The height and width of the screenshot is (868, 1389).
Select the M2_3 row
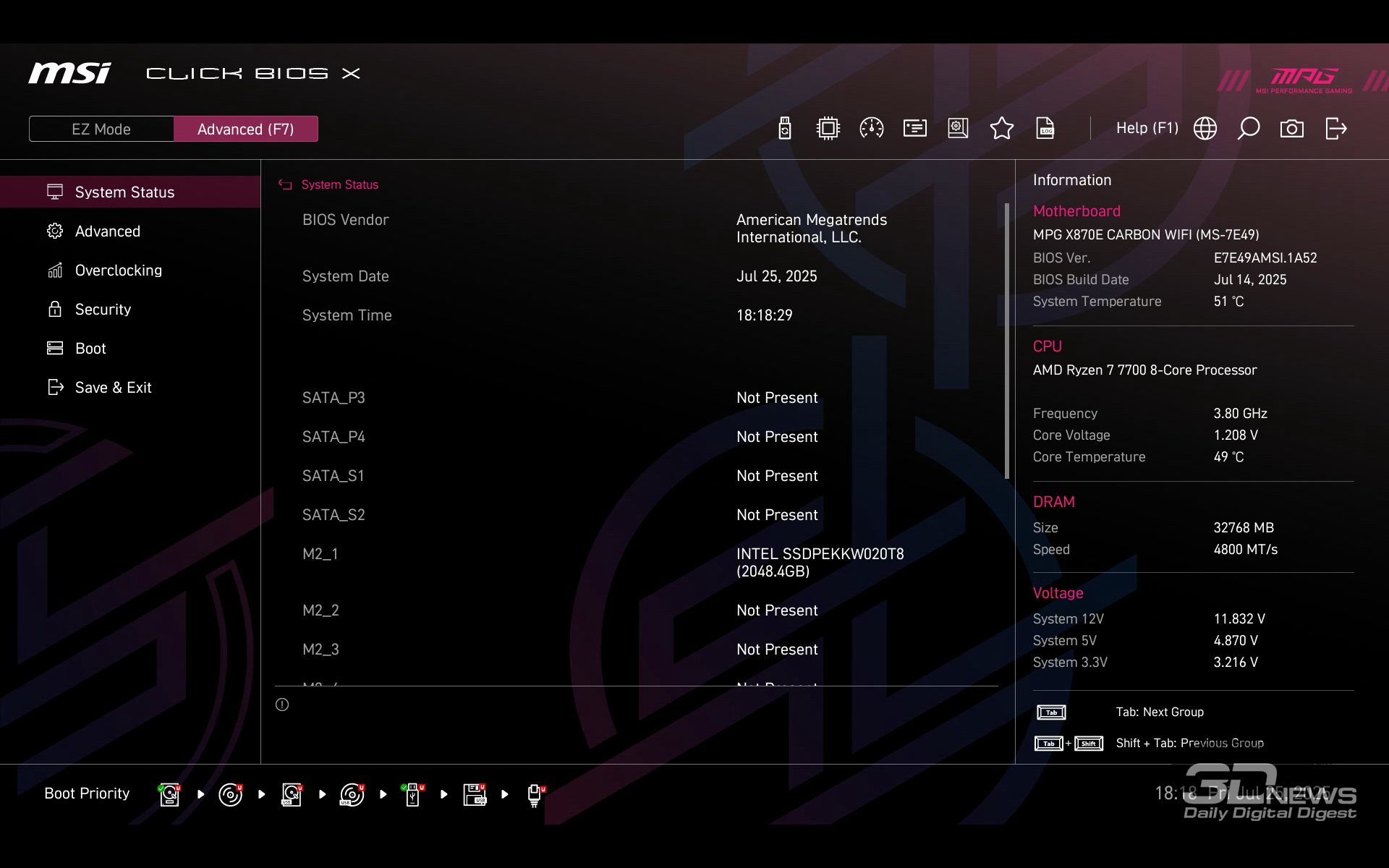(x=637, y=650)
